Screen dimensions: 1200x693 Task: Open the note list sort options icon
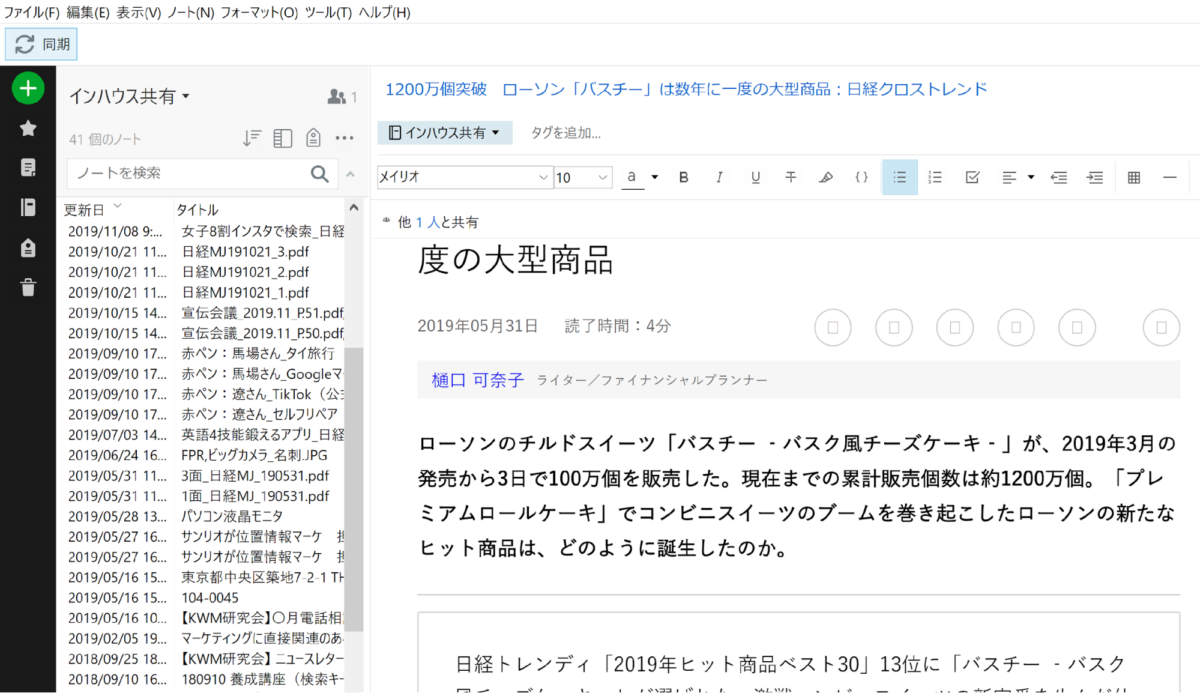coord(252,138)
